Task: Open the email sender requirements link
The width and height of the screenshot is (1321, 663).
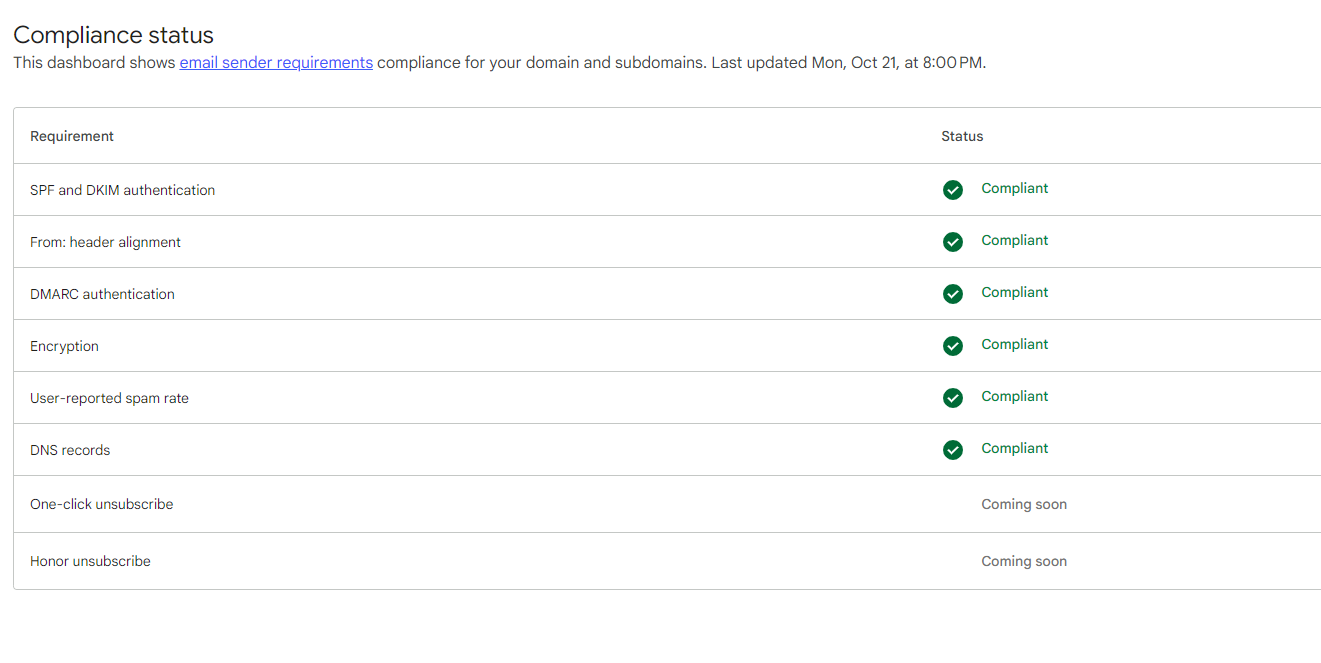Action: pyautogui.click(x=275, y=62)
